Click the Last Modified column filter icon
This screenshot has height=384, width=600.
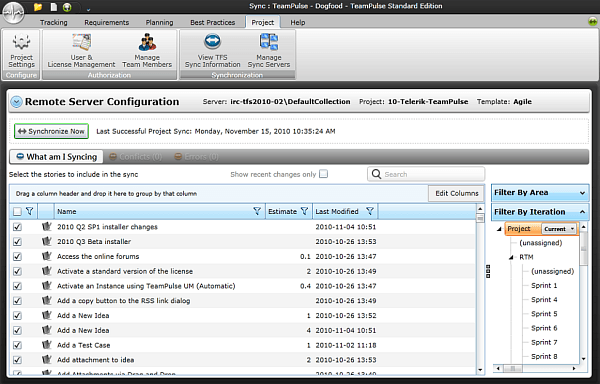(x=370, y=211)
